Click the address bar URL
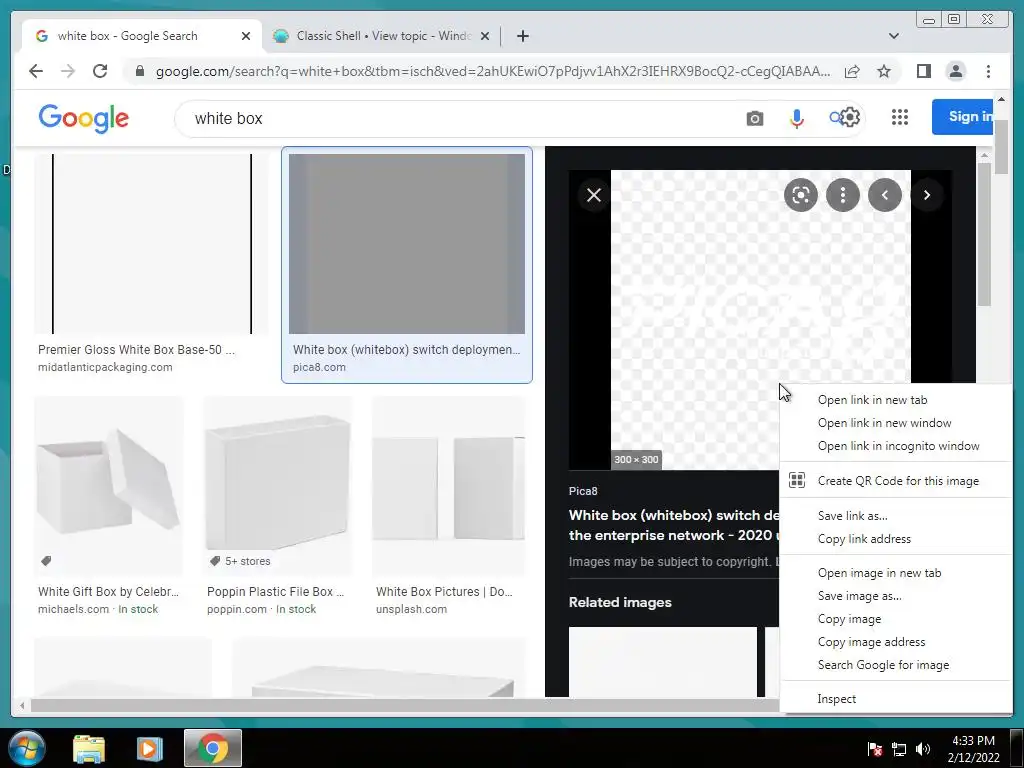Viewport: 1024px width, 768px height. [x=492, y=71]
